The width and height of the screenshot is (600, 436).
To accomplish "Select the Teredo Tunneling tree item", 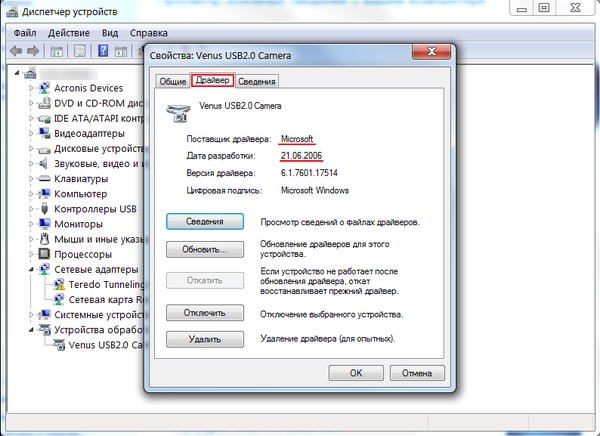I will 106,284.
